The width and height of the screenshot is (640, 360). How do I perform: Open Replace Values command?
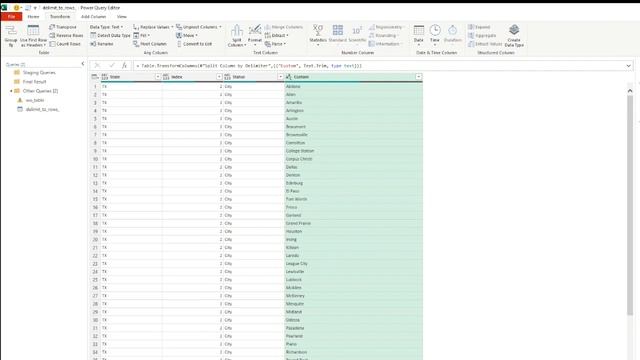coord(153,27)
